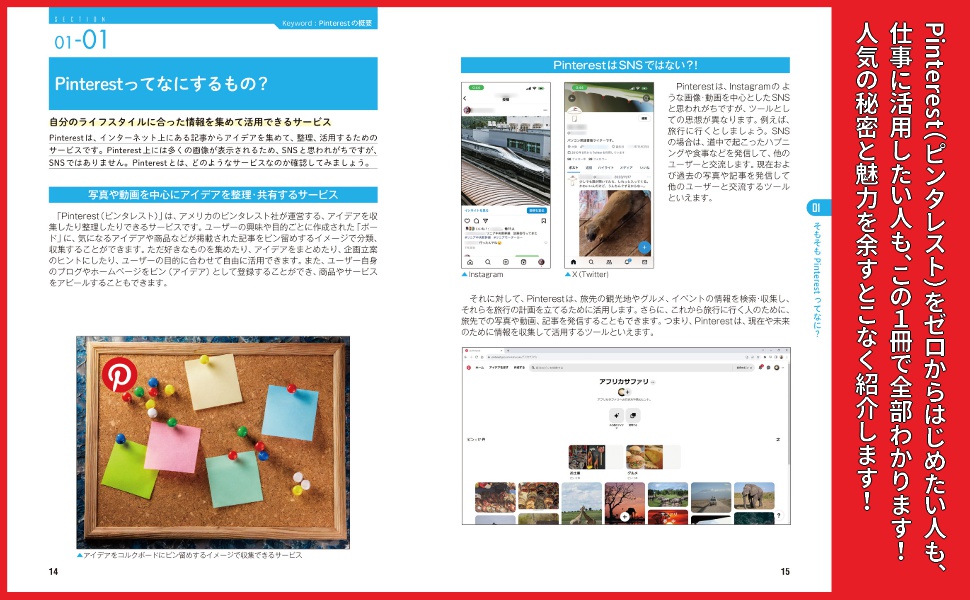Select the 返信 tab on the X profile
Image resolution: width=970 pixels, height=600 pixels.
pos(589,168)
